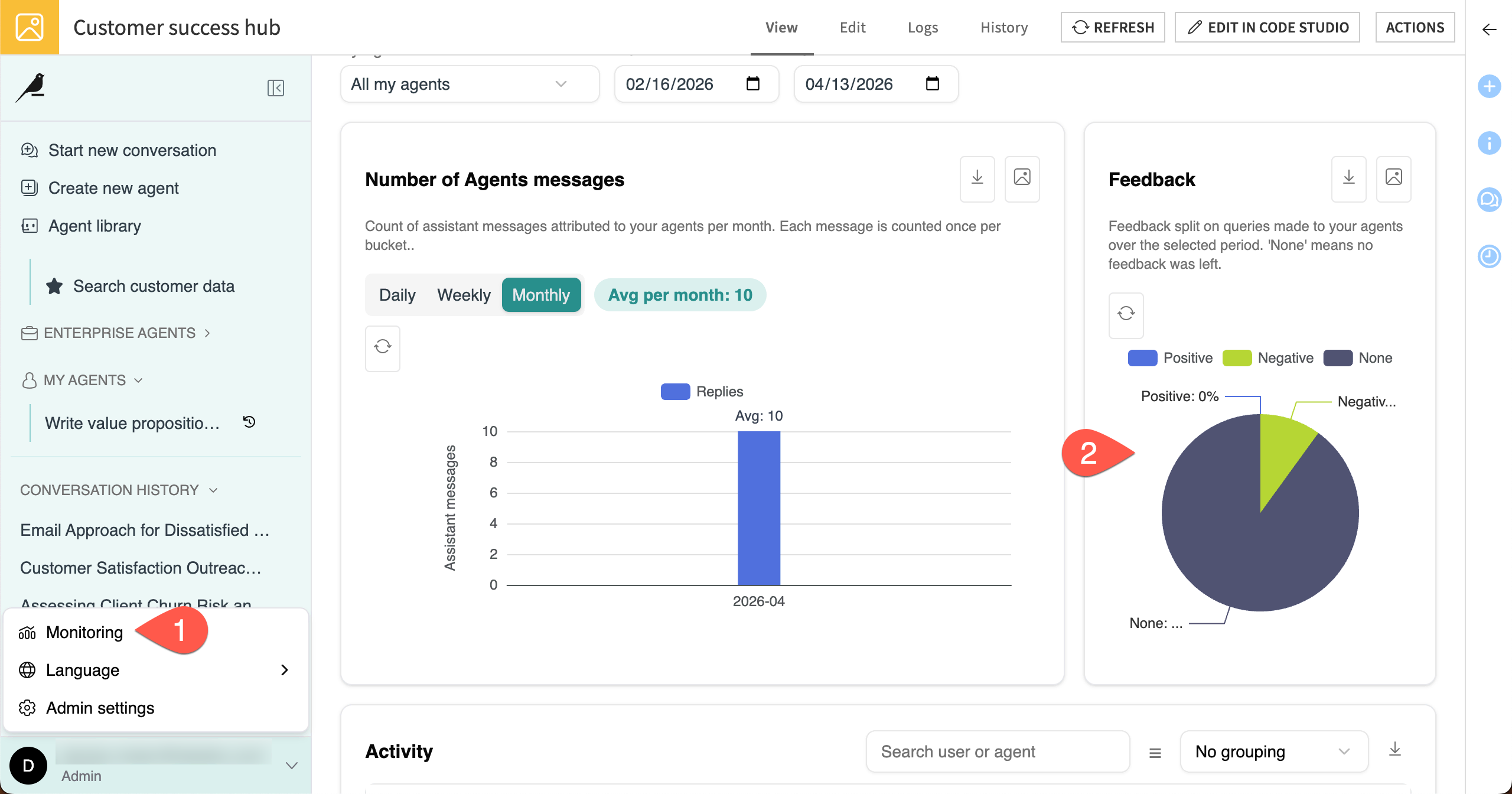
Task: Click the user avatar D
Action: click(x=28, y=765)
